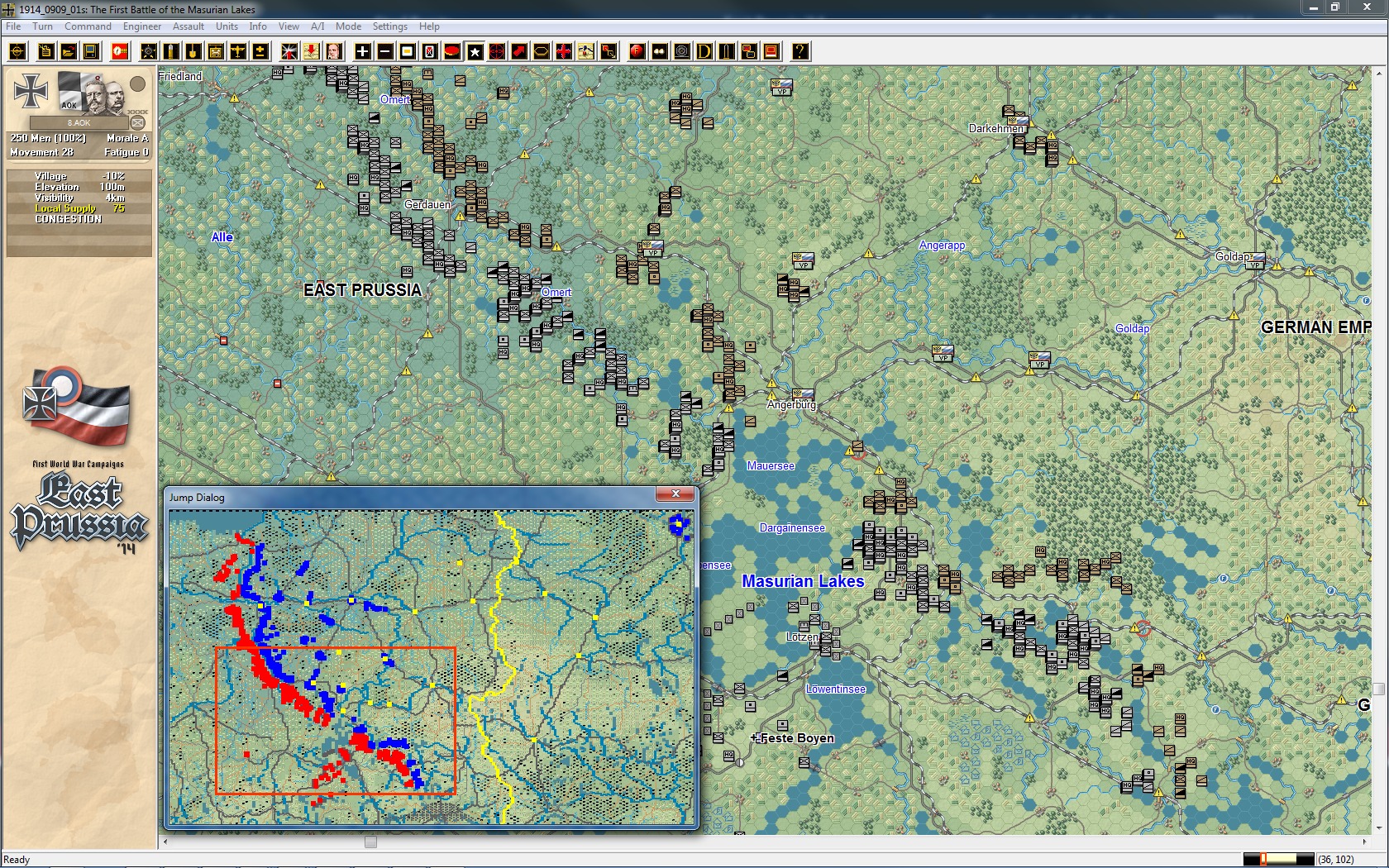Open the Command menu
This screenshot has width=1389, height=868.
[x=88, y=26]
